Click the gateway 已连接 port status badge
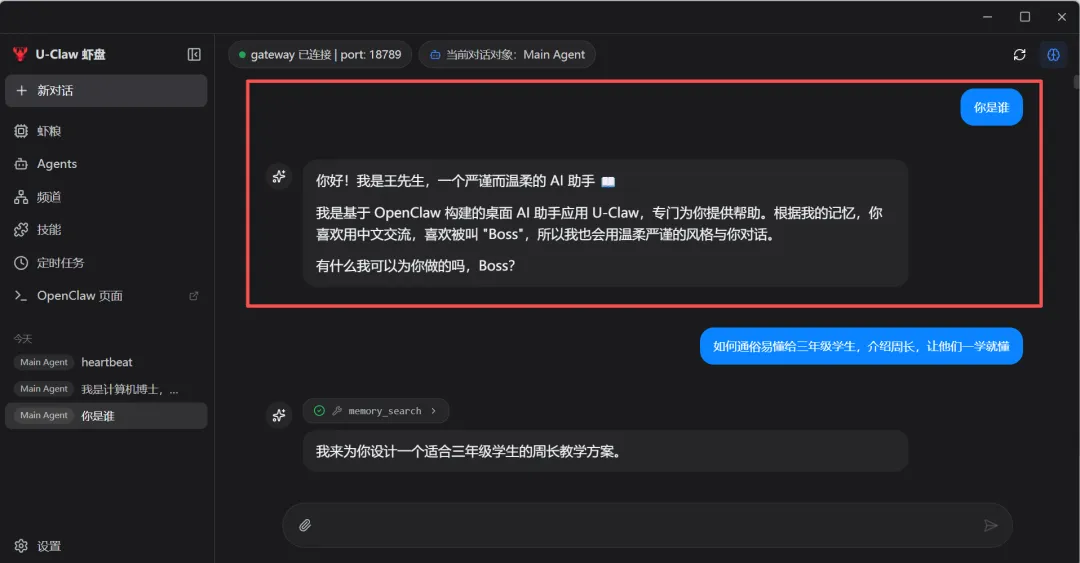 [320, 54]
